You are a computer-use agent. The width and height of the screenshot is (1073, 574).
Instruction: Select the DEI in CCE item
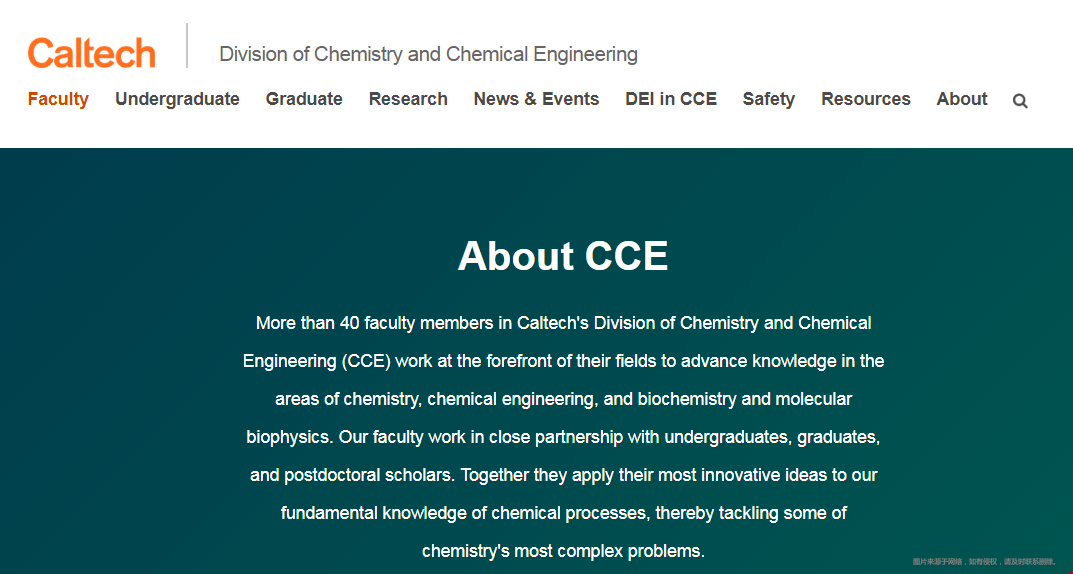point(671,99)
